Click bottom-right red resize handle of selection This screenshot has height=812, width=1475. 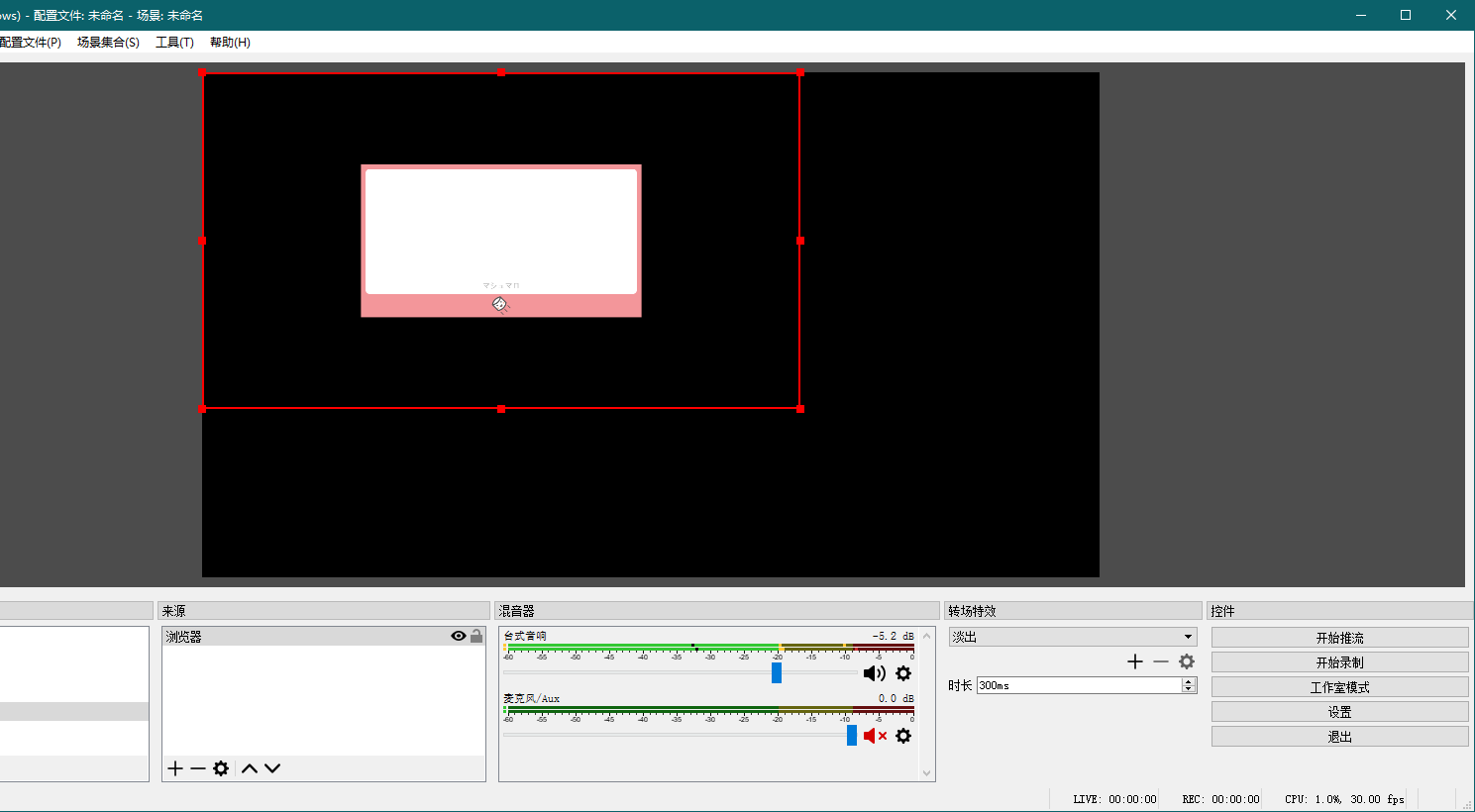click(800, 409)
